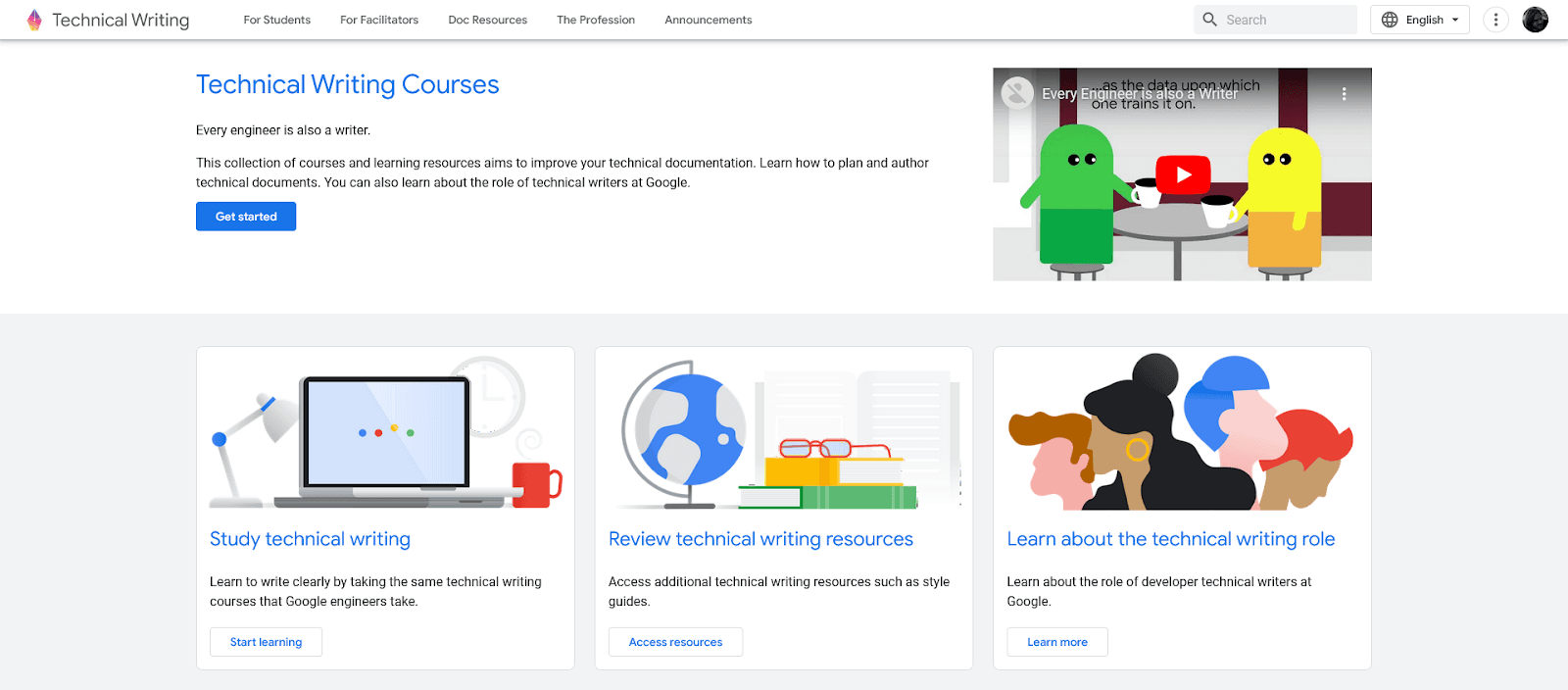Image resolution: width=1568 pixels, height=690 pixels.
Task: Focus the Search input field
Action: 1286,20
